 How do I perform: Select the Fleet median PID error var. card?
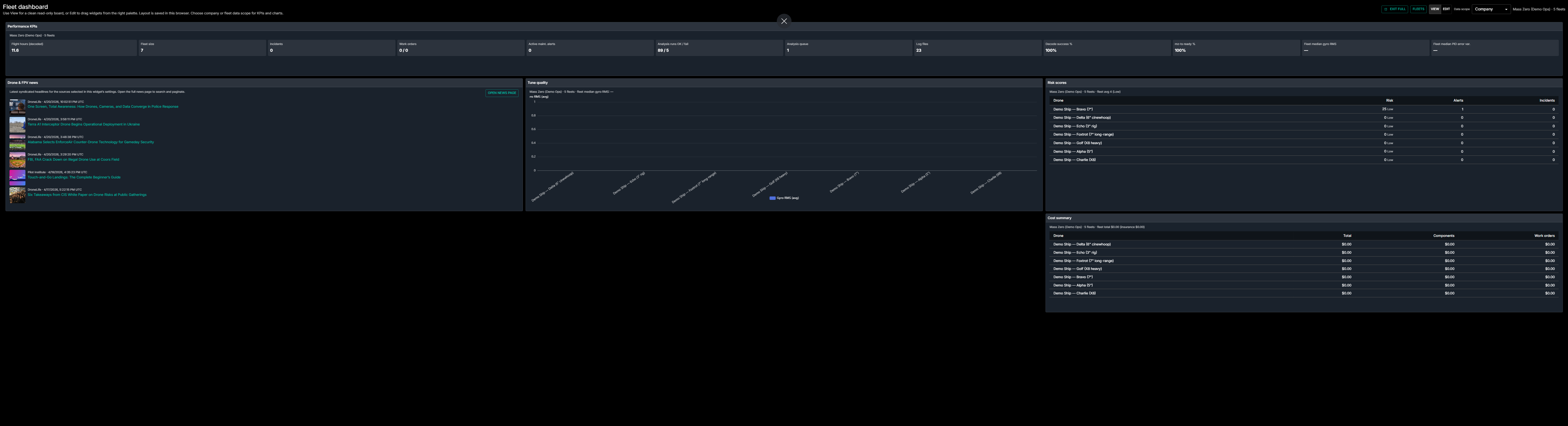point(1494,47)
